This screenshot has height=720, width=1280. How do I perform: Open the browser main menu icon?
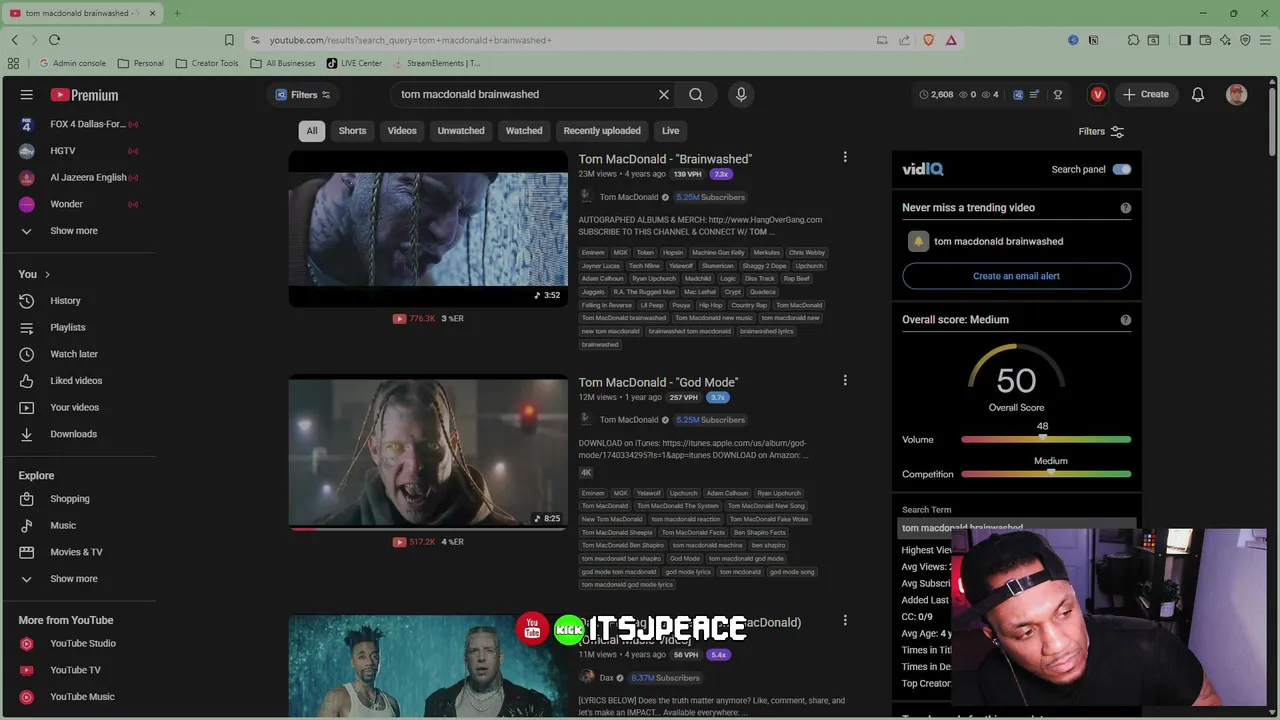[1265, 40]
